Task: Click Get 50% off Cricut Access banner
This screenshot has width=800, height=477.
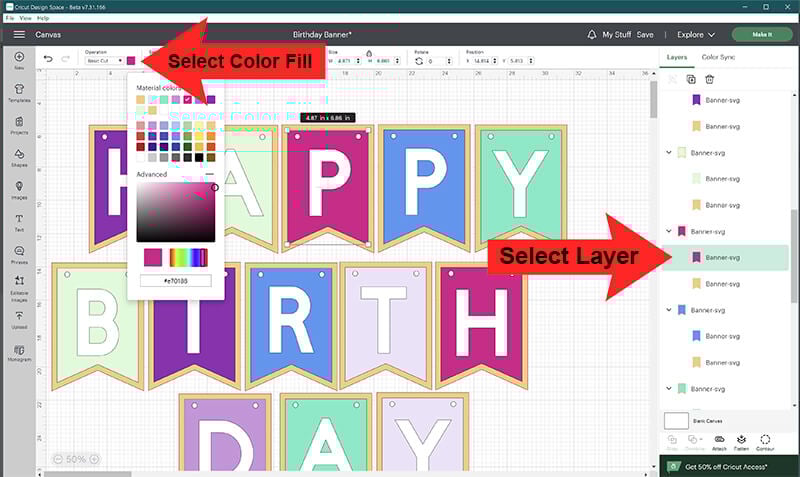Action: [x=729, y=466]
